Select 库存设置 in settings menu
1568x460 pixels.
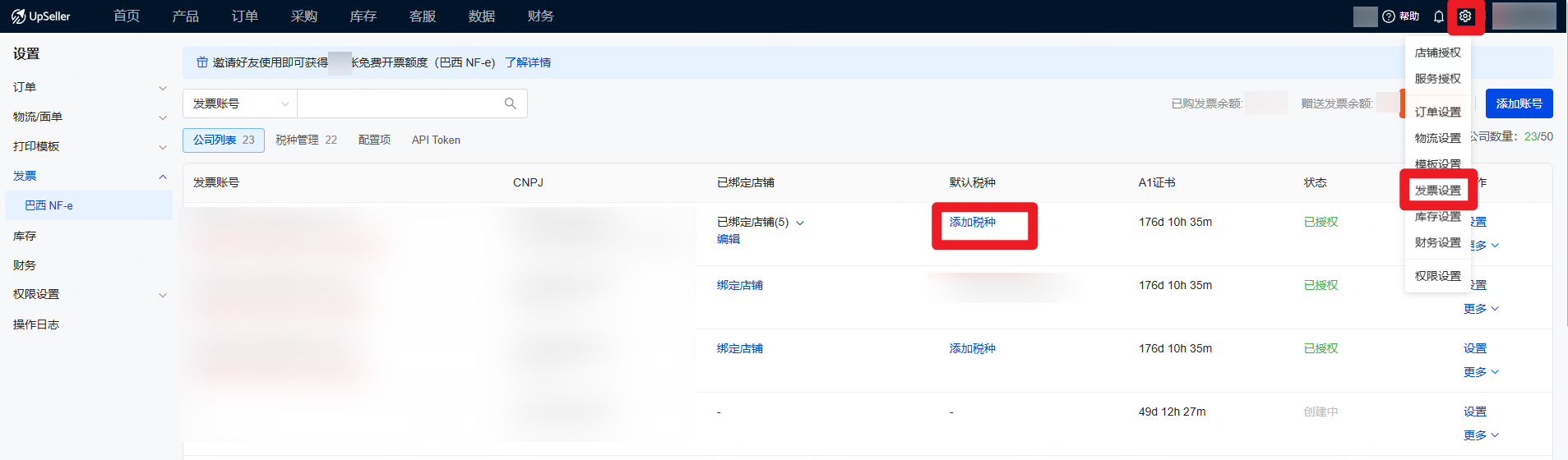(1438, 217)
